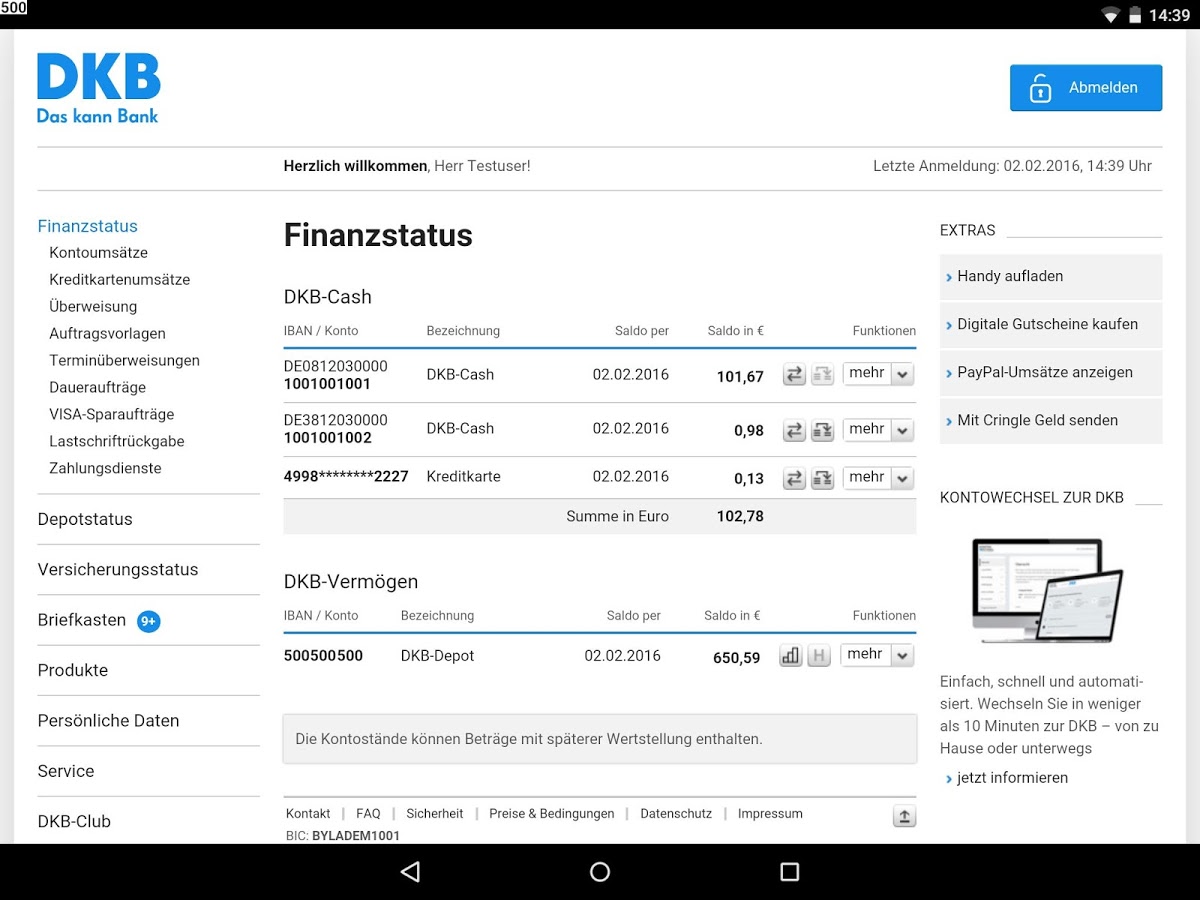Screen dimensions: 1200x900
Task: Open Terminüberweisungen in the sidebar
Action: tap(125, 361)
